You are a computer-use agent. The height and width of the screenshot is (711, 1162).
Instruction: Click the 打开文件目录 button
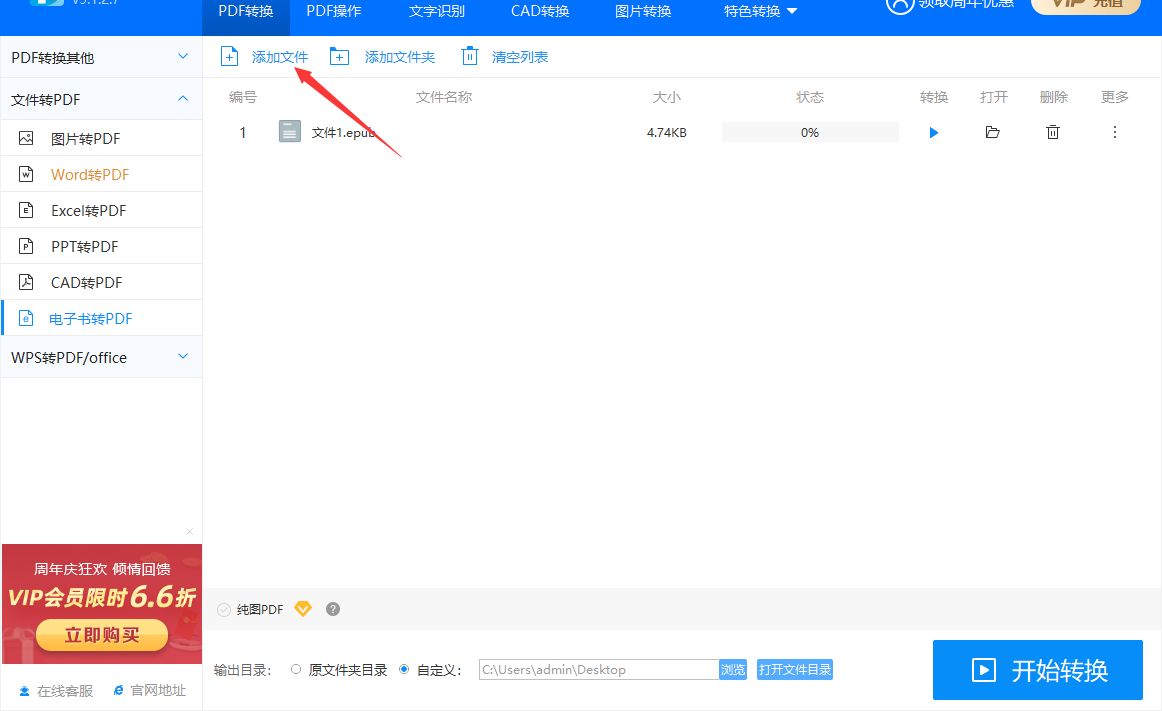[x=795, y=669]
